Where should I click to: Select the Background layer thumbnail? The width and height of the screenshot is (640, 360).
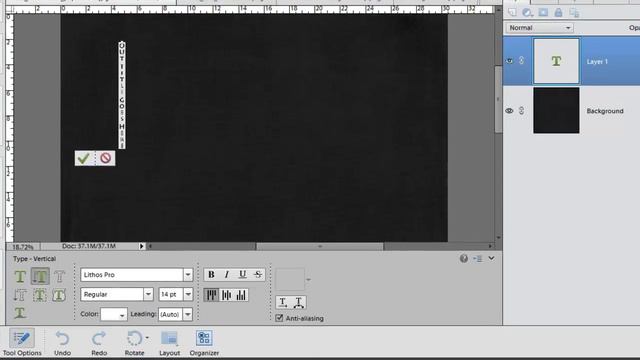point(556,110)
